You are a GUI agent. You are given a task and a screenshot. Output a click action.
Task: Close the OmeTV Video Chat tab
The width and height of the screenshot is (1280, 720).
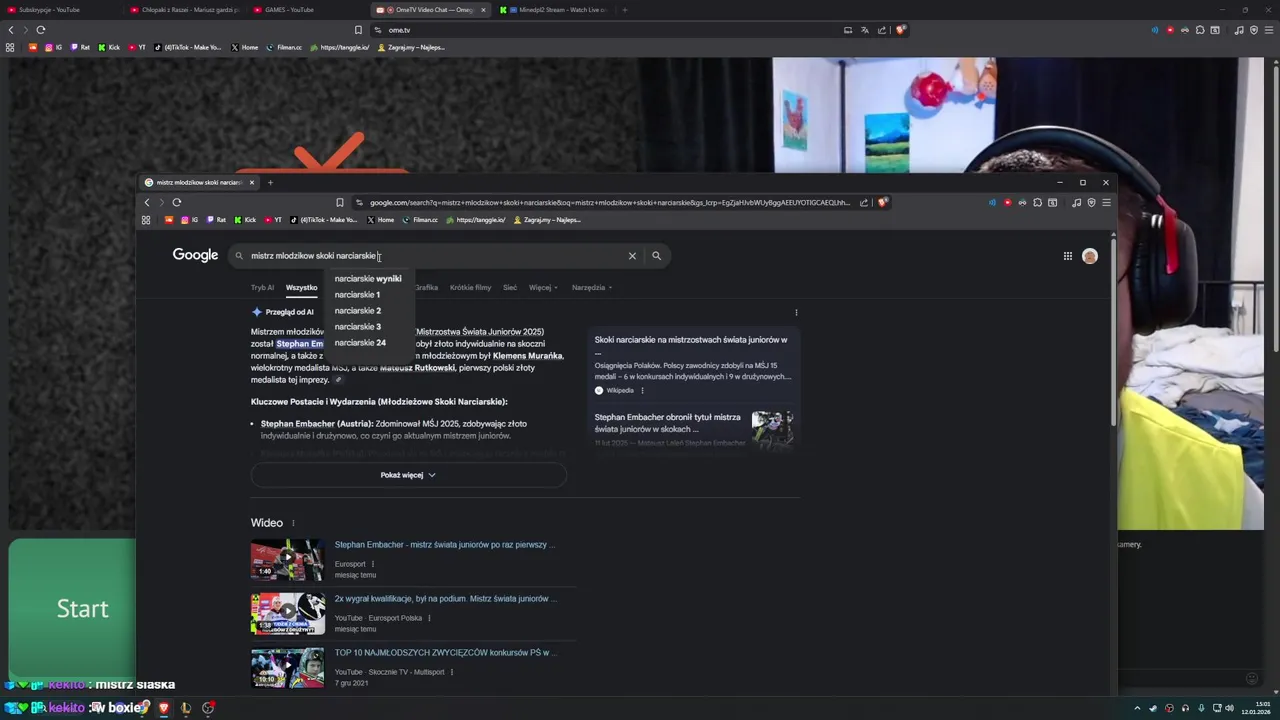(x=483, y=10)
